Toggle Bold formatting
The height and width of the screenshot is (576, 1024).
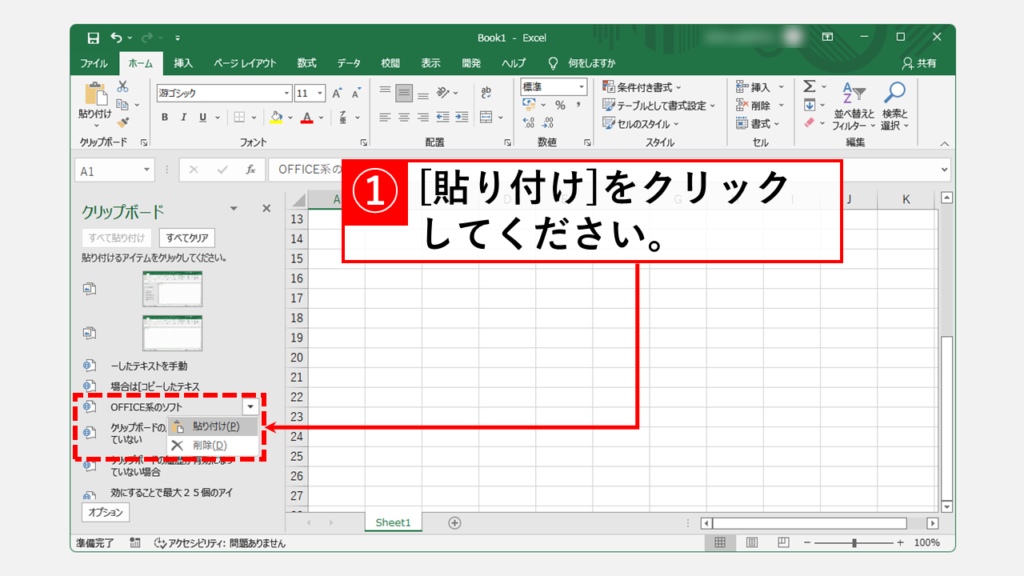click(165, 117)
